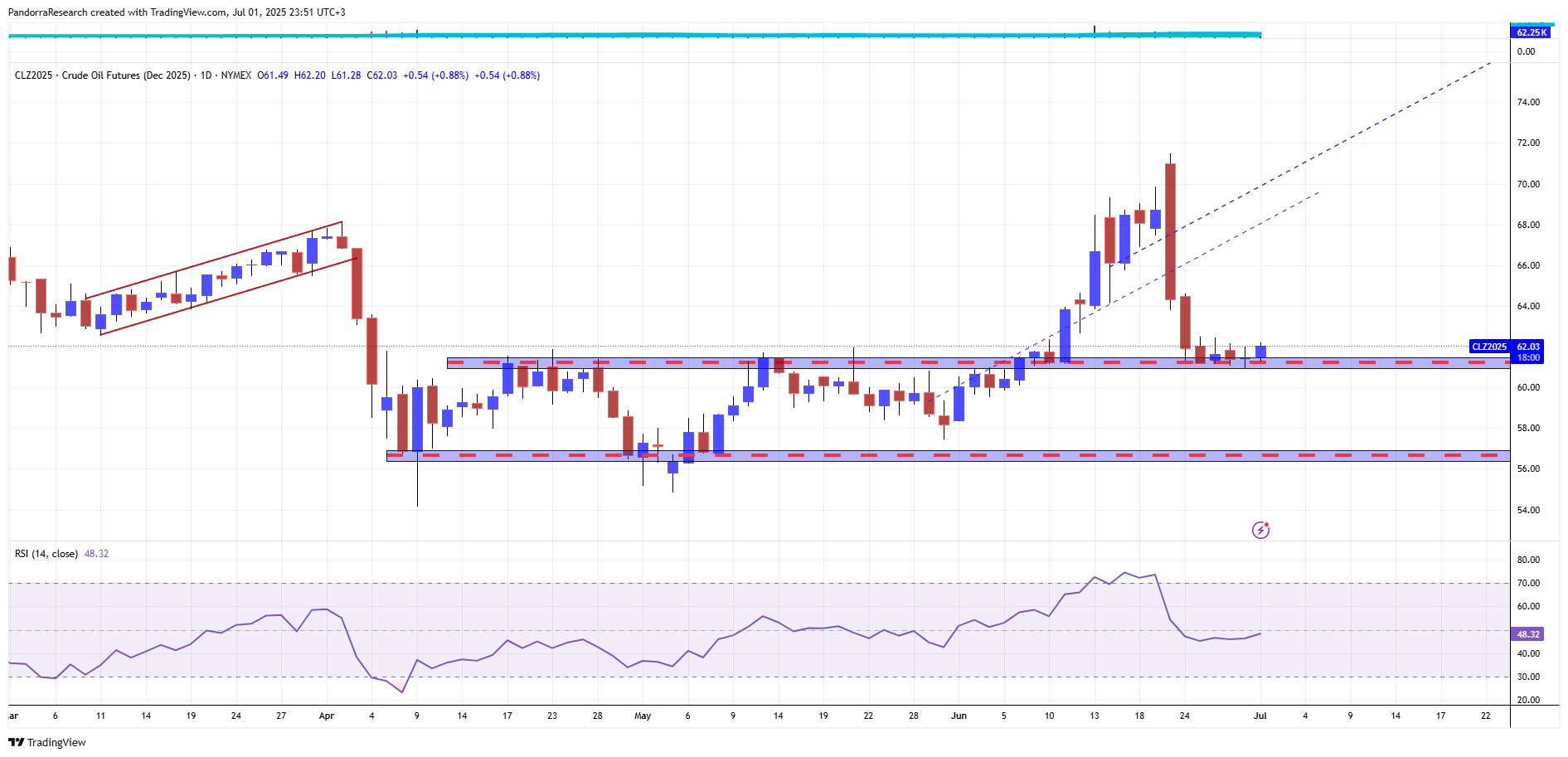Screen dimensions: 1568x757
Task: Click the TradingView logo at bottom left
Action: (47, 742)
